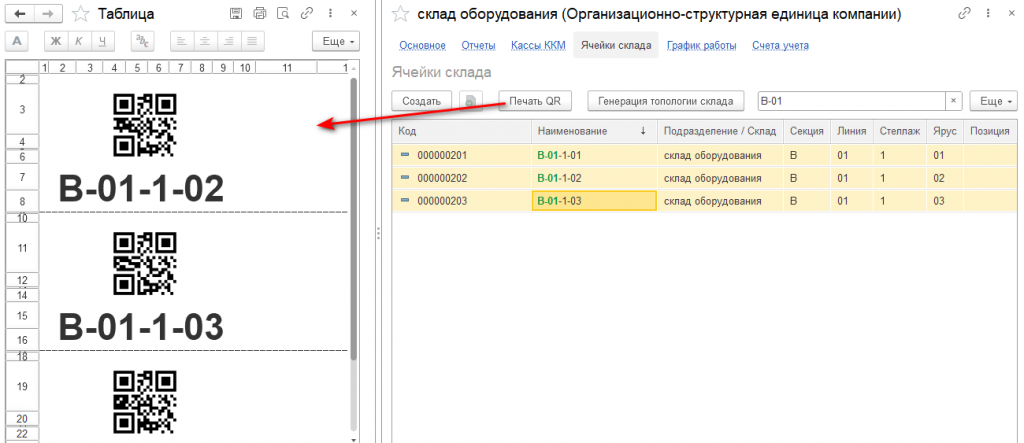The image size is (1024, 443).
Task: Open print preview of Таблица
Action: [x=283, y=13]
